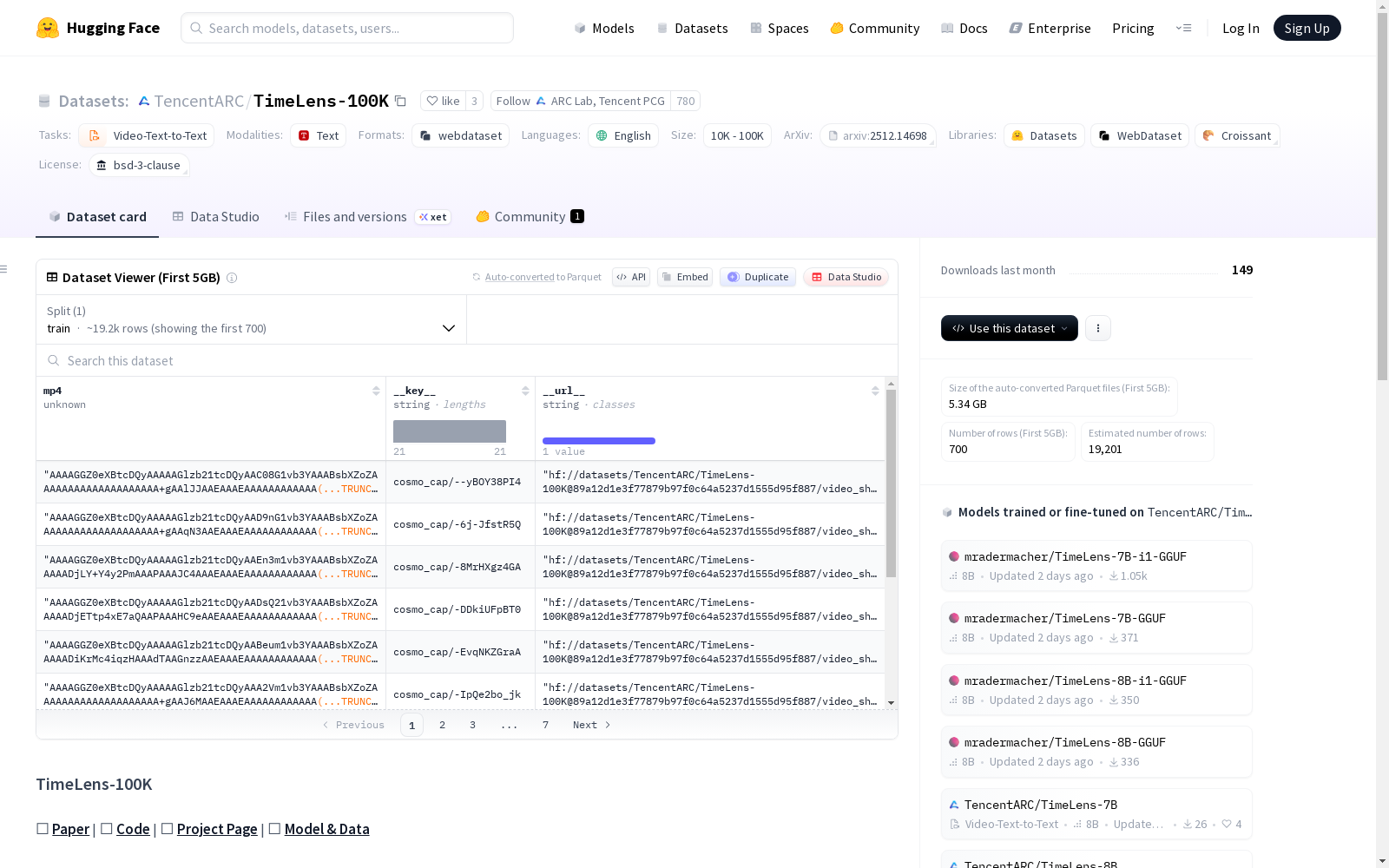
Task: Click the Auto-converted to Parquet link
Action: [x=543, y=277]
